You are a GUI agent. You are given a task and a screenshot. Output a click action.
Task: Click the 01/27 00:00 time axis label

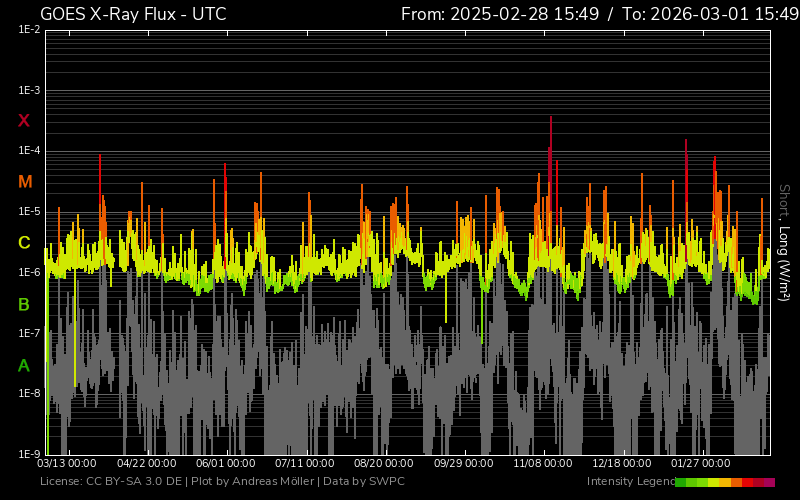click(x=701, y=464)
